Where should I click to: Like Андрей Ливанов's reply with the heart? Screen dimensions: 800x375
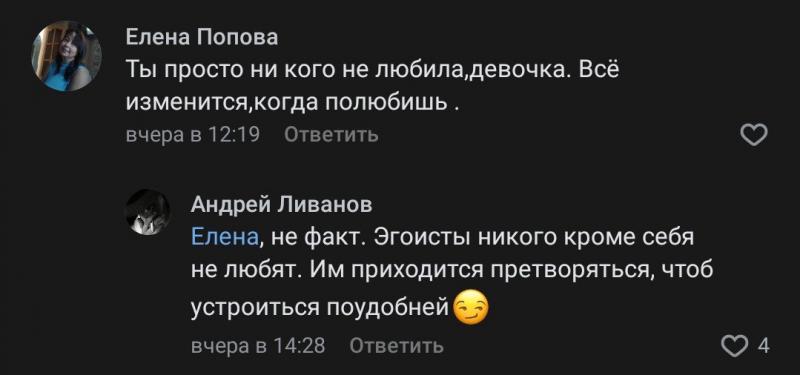coord(735,346)
